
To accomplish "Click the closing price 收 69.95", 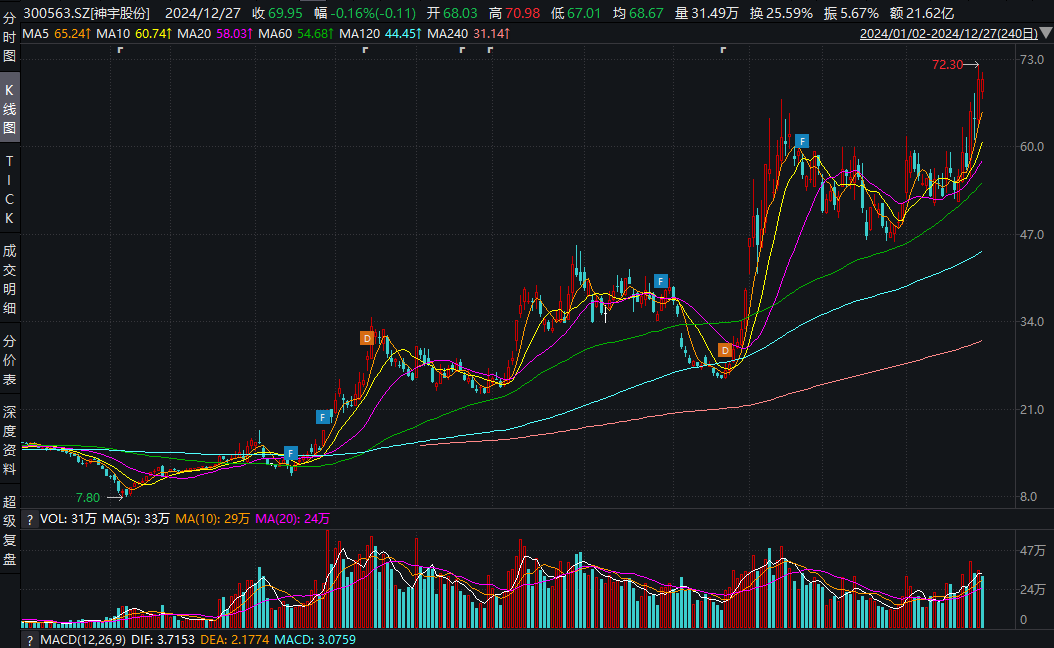I will click(278, 13).
